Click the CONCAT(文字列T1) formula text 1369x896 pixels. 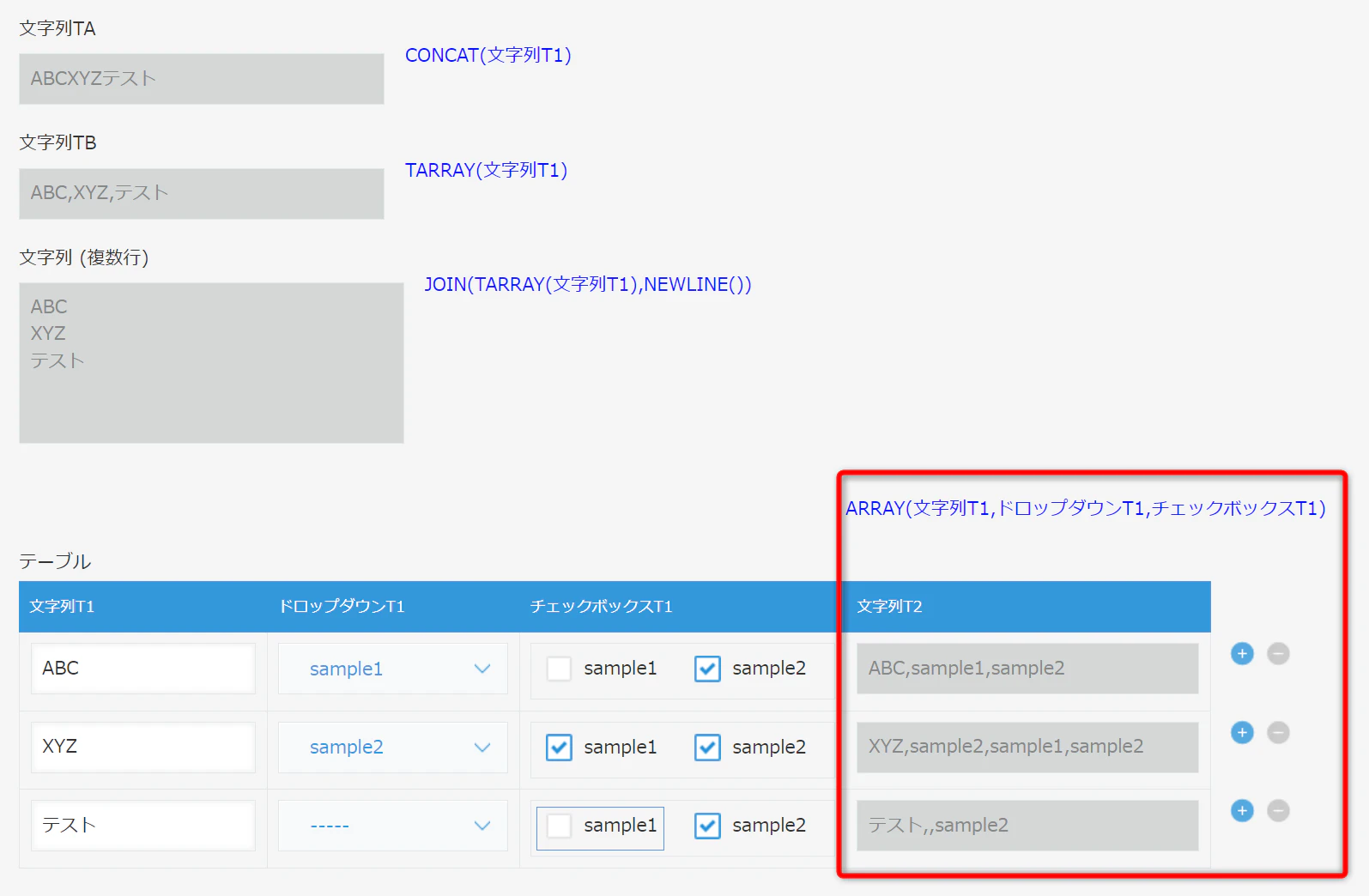pyautogui.click(x=488, y=56)
